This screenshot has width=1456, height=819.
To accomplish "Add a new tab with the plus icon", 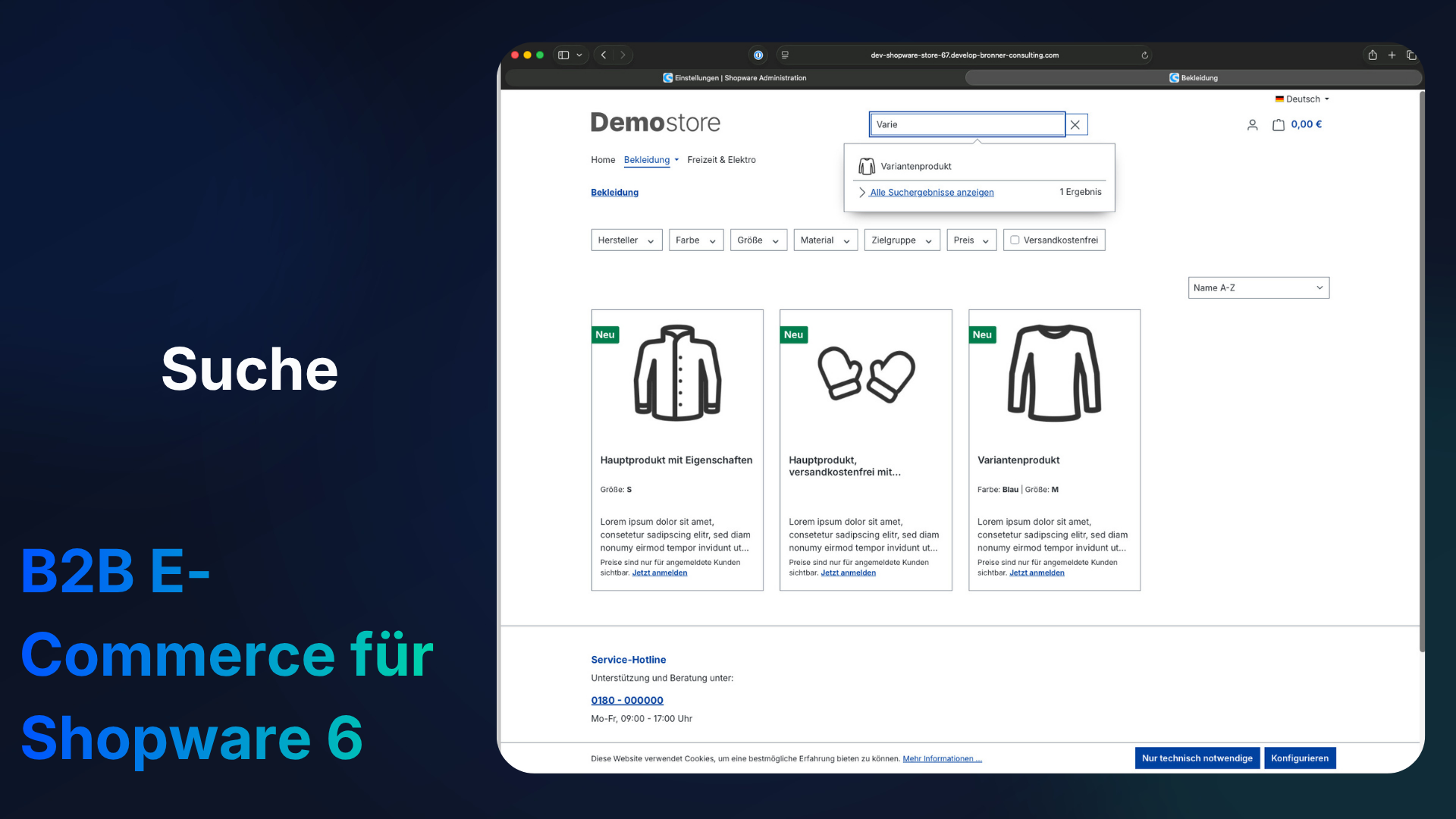I will coord(1392,55).
